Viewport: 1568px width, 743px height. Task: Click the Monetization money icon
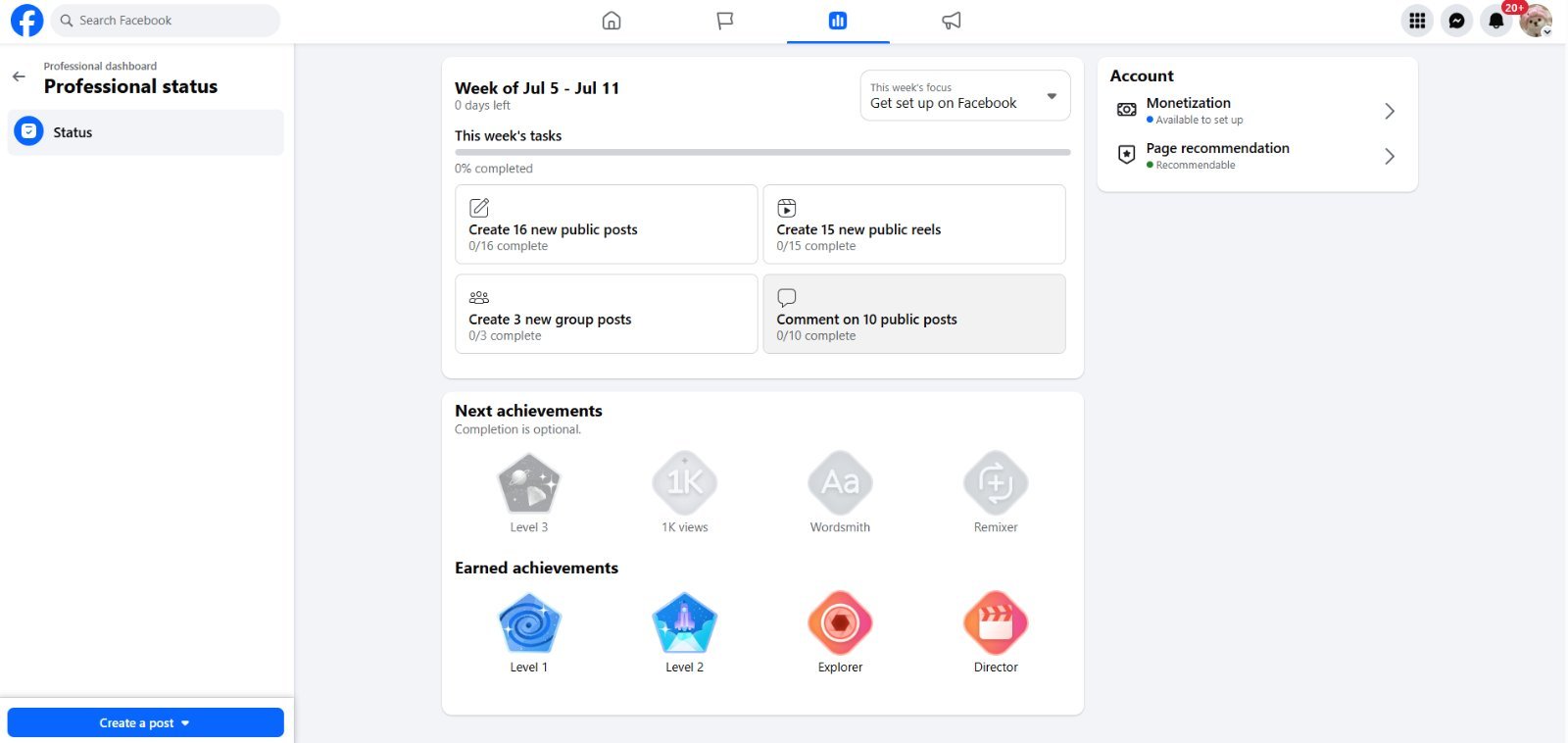click(x=1127, y=110)
